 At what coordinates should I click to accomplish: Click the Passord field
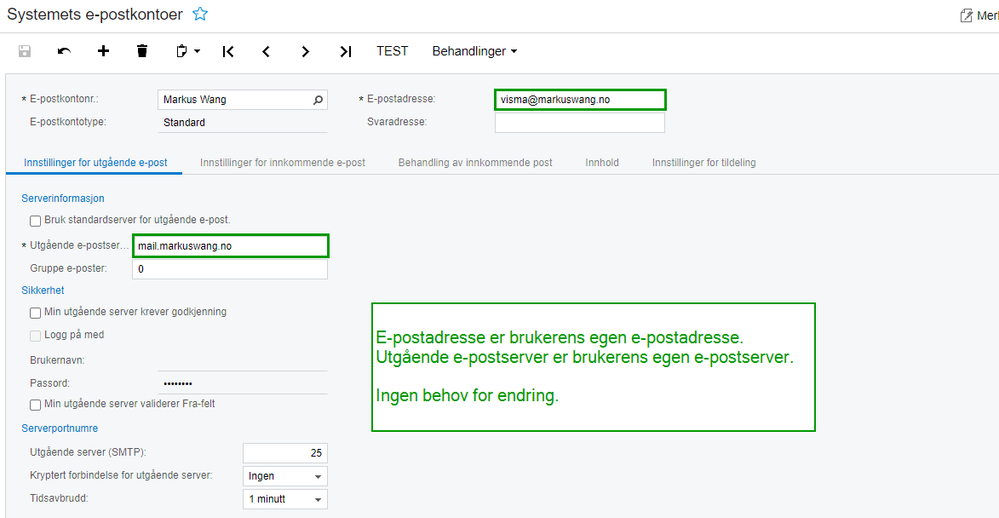[242, 383]
